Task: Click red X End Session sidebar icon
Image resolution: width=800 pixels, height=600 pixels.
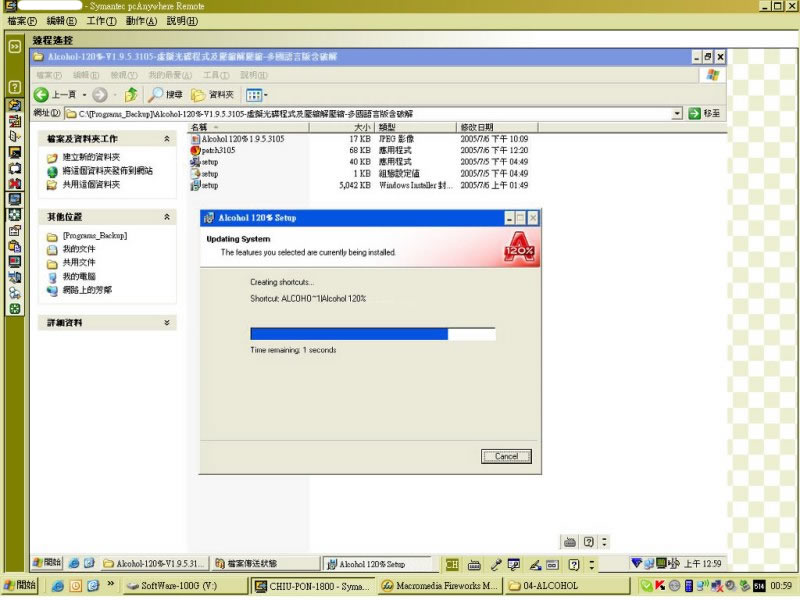Action: [x=14, y=184]
